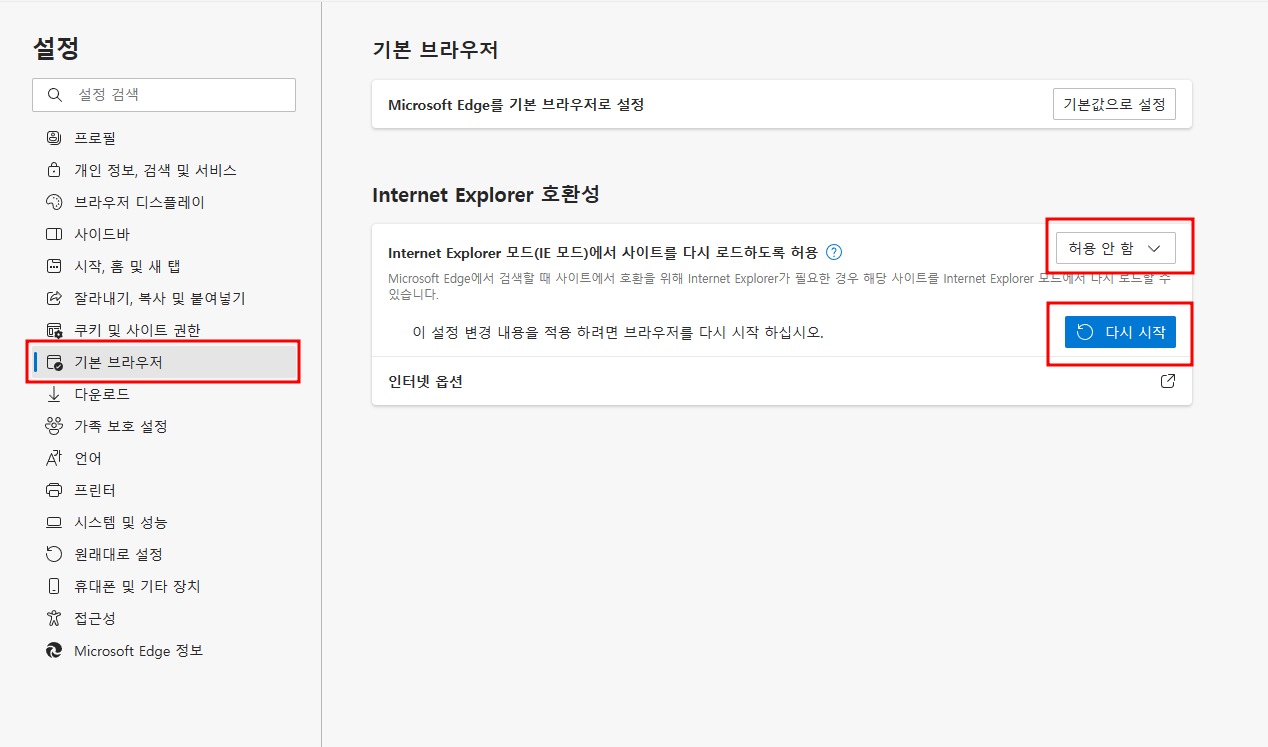Click the accessibility figure icon beside 접근성
This screenshot has height=747, width=1268.
(54, 618)
